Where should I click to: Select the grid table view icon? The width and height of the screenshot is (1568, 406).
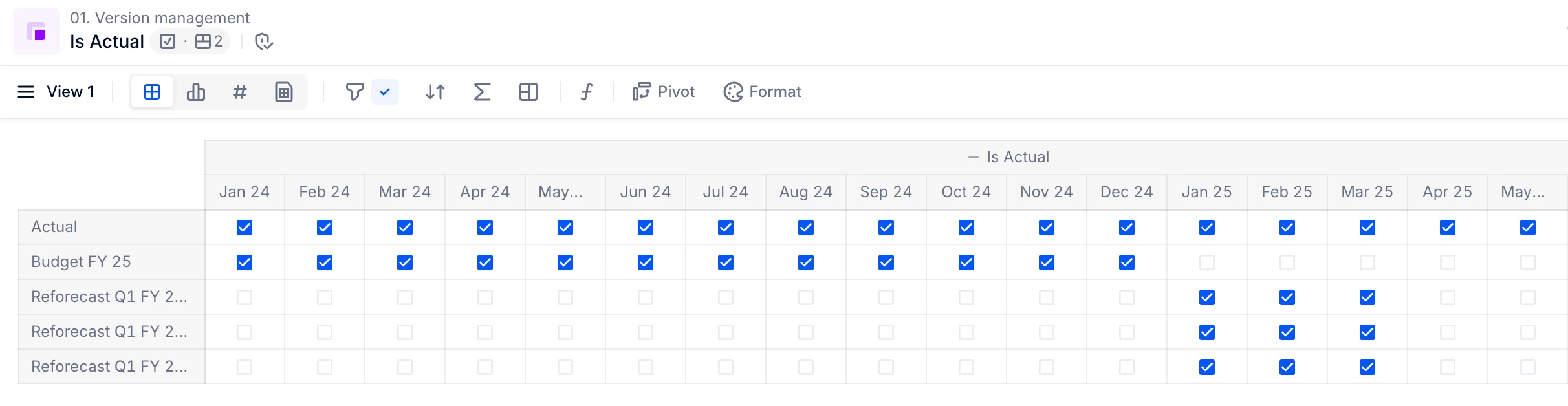[152, 92]
